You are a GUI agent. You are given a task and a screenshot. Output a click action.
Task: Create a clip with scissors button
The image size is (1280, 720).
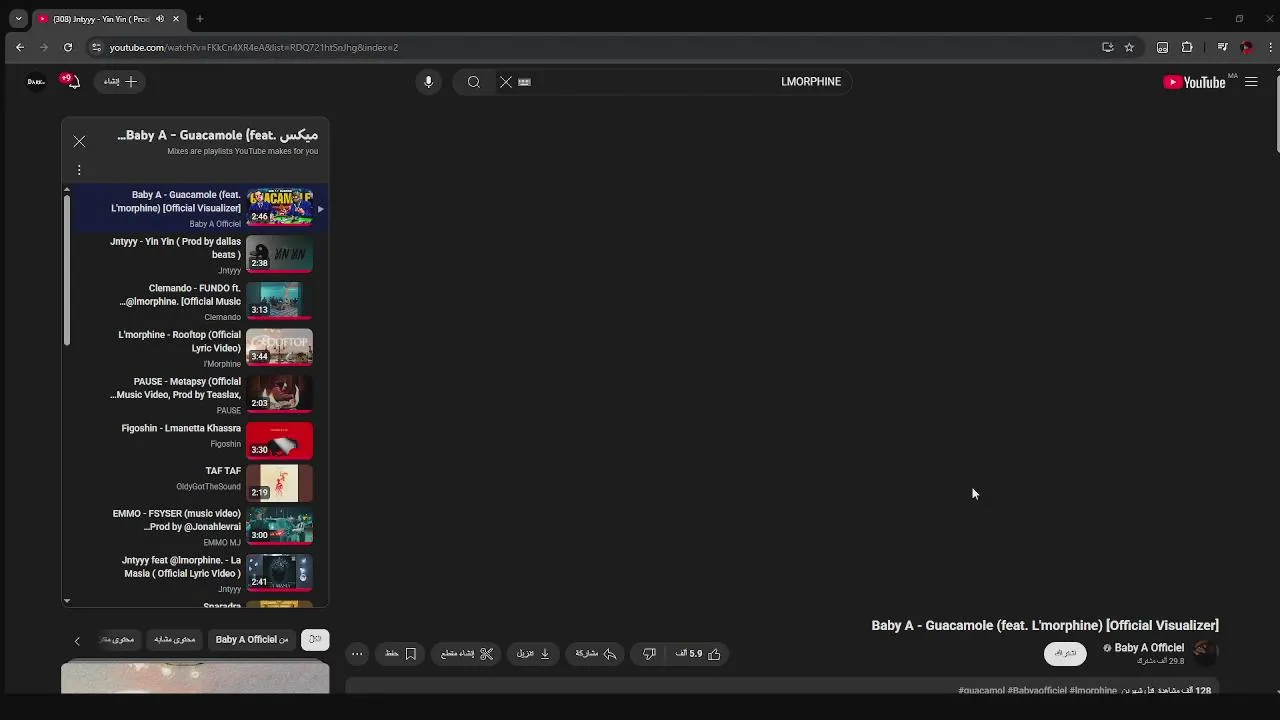[x=467, y=654]
